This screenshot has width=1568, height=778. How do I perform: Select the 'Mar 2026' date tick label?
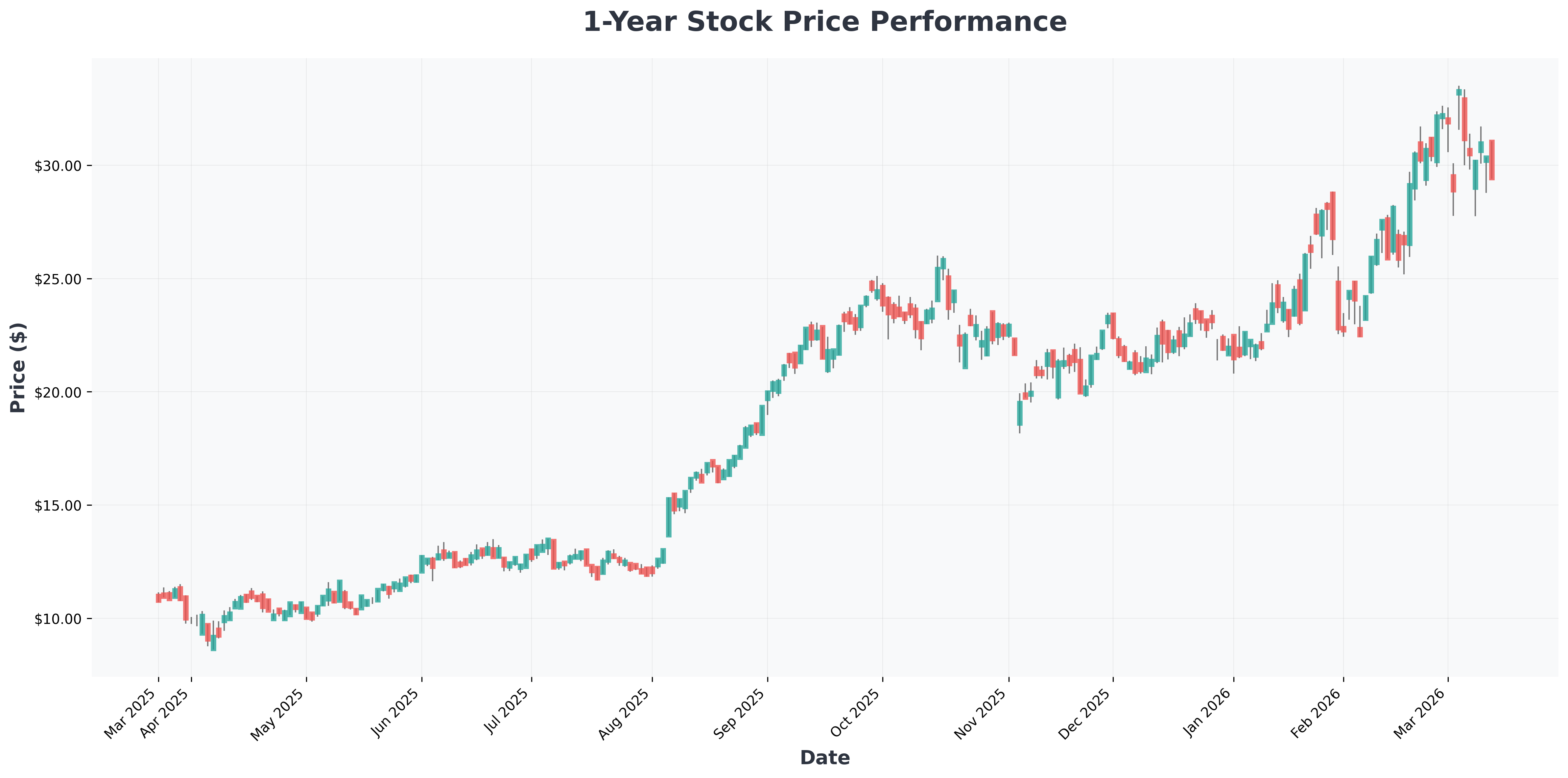[1421, 713]
